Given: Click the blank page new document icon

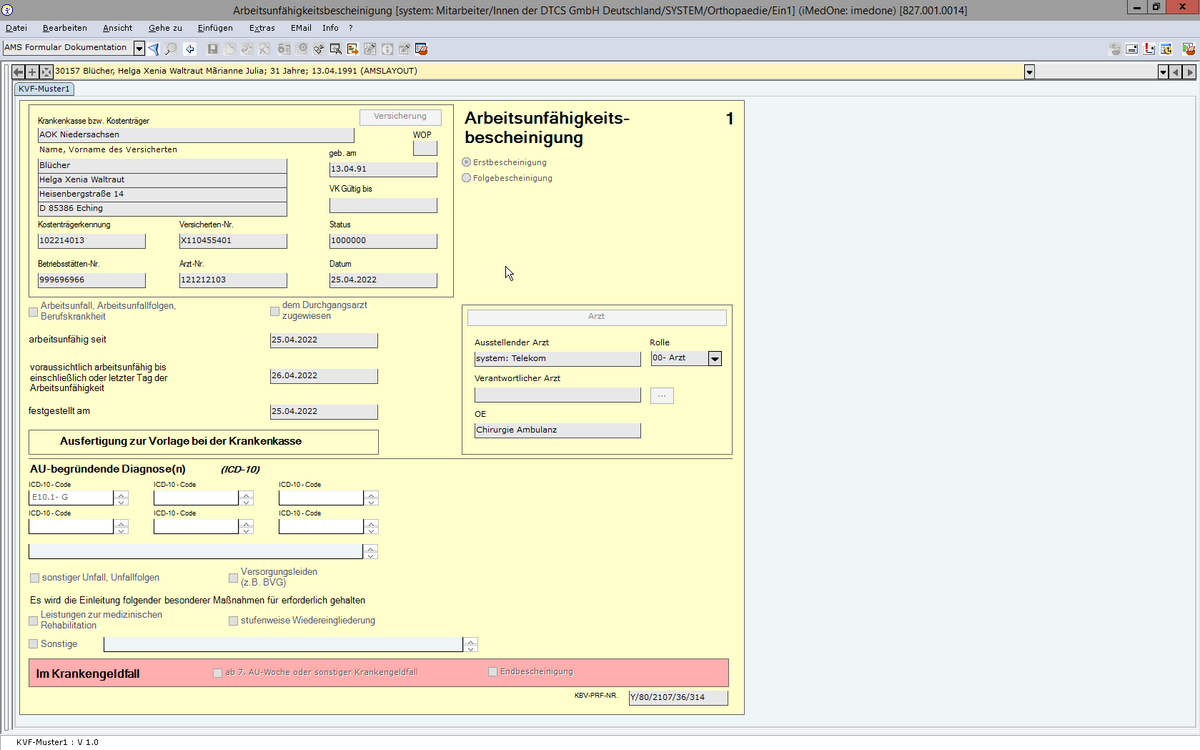Looking at the screenshot, I should pyautogui.click(x=230, y=48).
